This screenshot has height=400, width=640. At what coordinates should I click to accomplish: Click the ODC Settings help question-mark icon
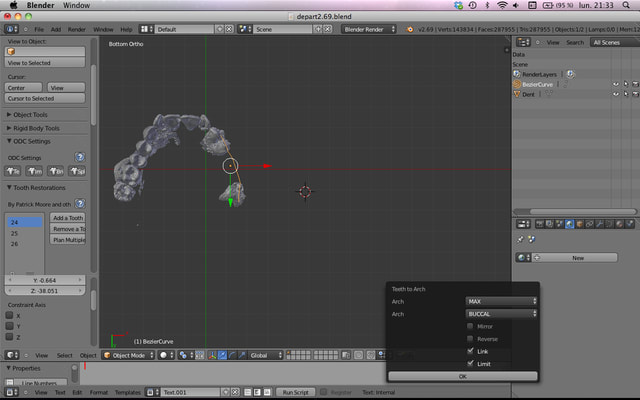(79, 157)
